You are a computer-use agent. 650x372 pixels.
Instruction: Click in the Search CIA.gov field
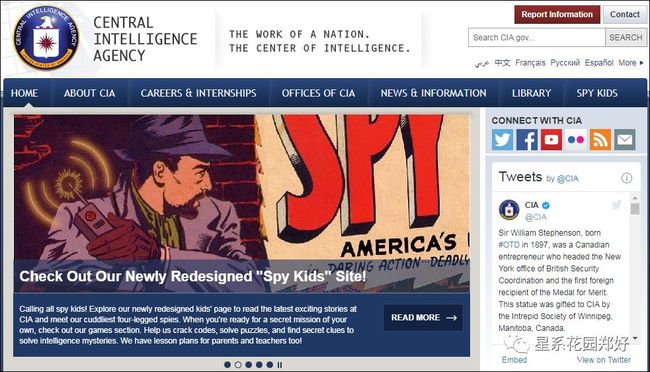point(537,37)
